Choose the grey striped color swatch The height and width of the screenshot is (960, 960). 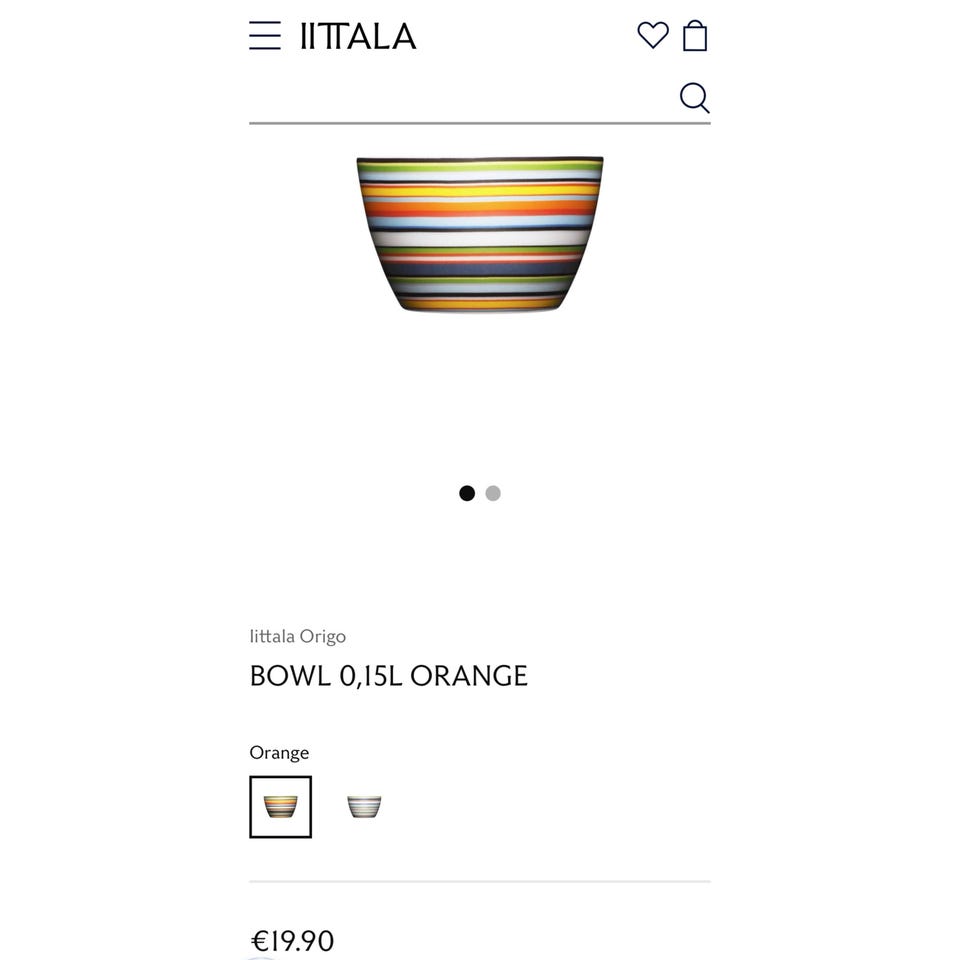[x=364, y=806]
